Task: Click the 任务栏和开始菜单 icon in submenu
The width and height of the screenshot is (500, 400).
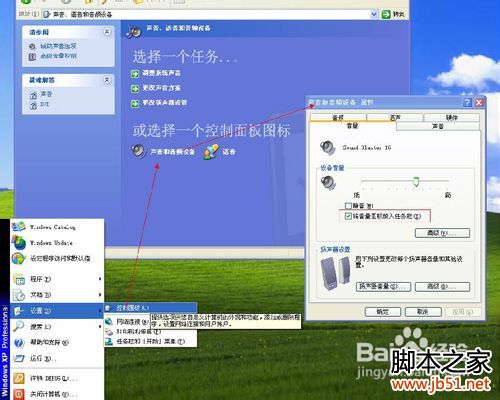Action: (109, 341)
